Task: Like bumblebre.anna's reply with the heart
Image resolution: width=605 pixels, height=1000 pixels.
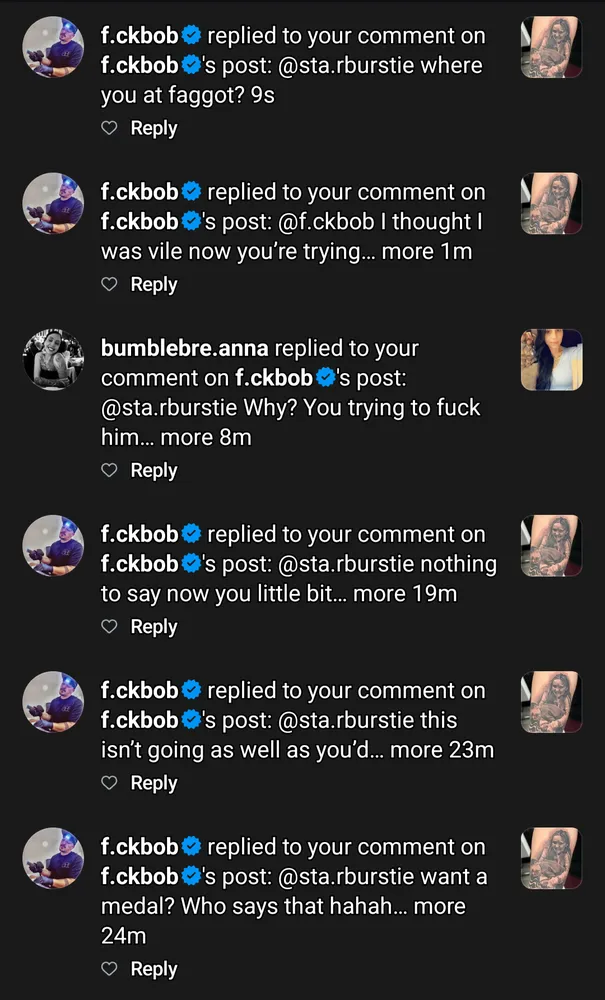Action: tap(110, 471)
